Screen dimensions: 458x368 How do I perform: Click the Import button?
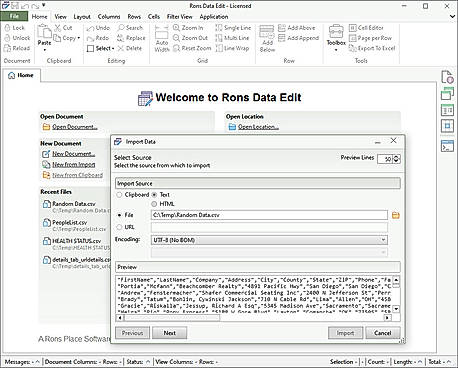pos(345,333)
